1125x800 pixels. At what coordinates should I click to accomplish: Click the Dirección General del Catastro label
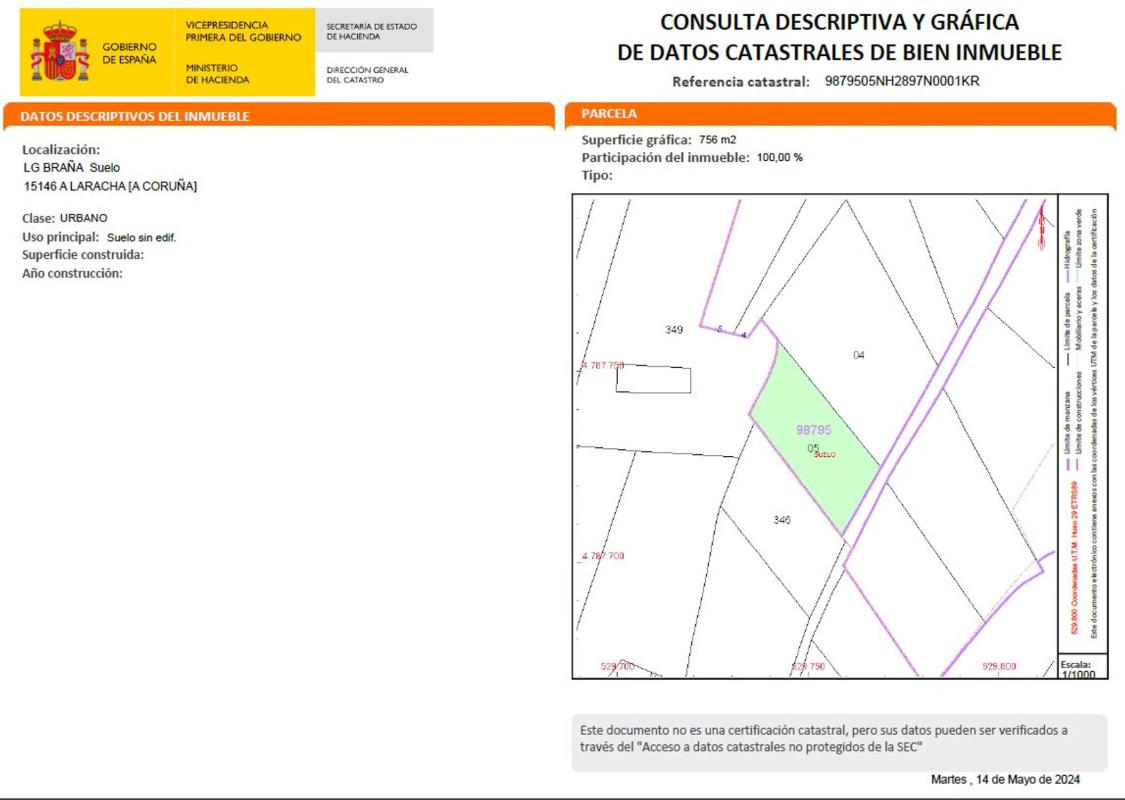click(367, 75)
